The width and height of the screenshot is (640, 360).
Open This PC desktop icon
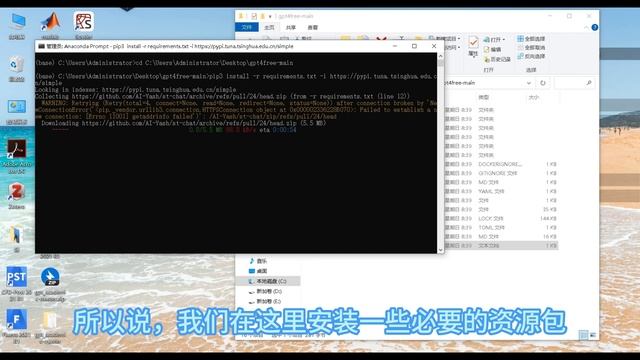pyautogui.click(x=17, y=25)
